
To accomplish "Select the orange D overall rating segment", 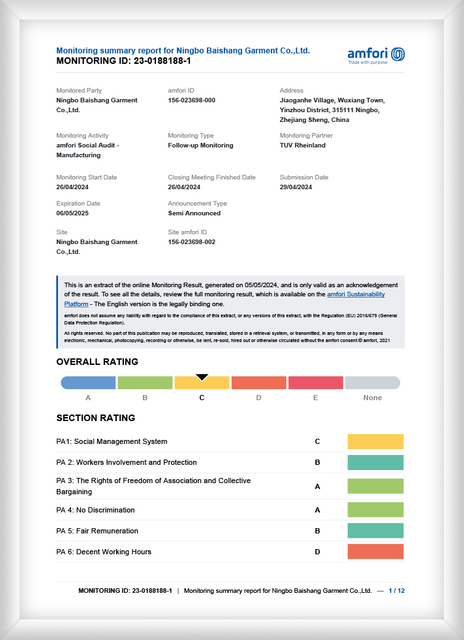I will tap(259, 382).
